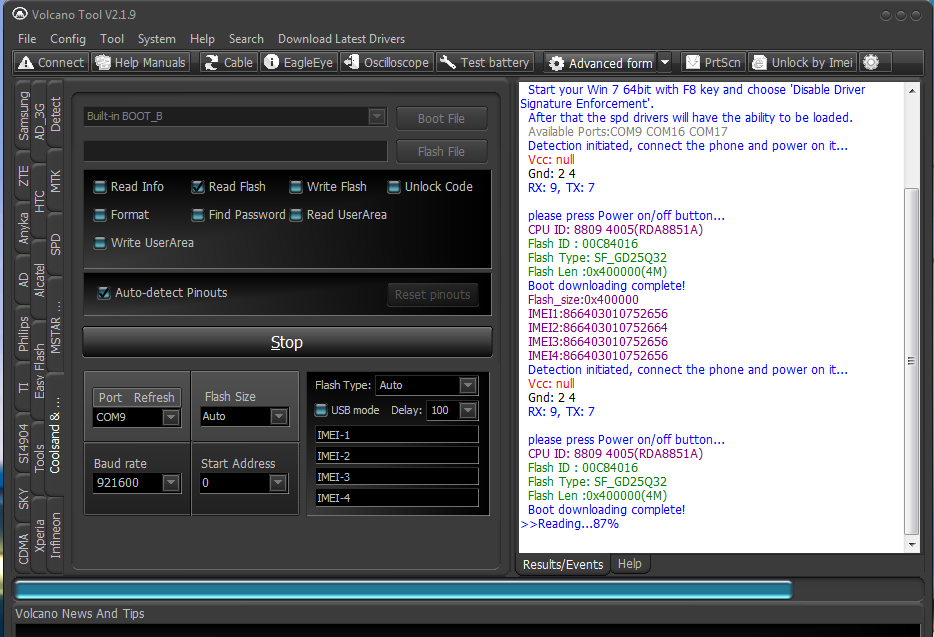Enable the Read Info checkbox

tap(100, 187)
